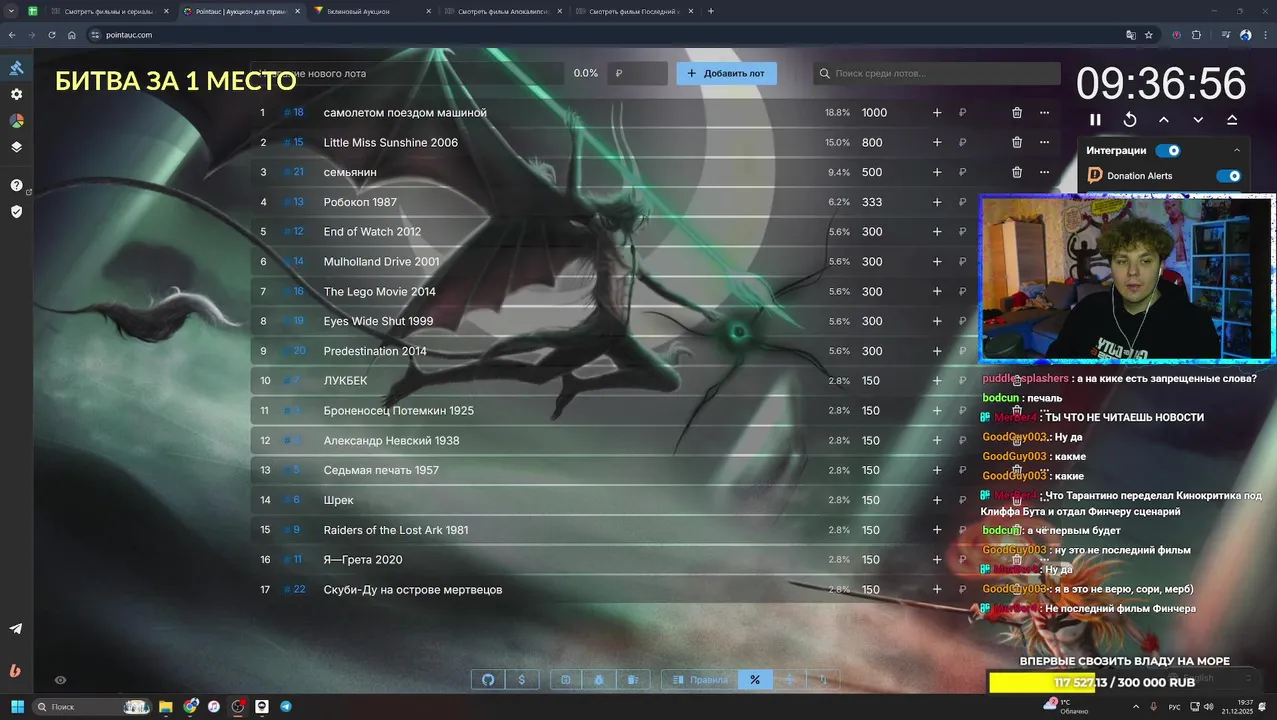The image size is (1277, 720).
Task: Open help question mark in sidebar
Action: 16,185
